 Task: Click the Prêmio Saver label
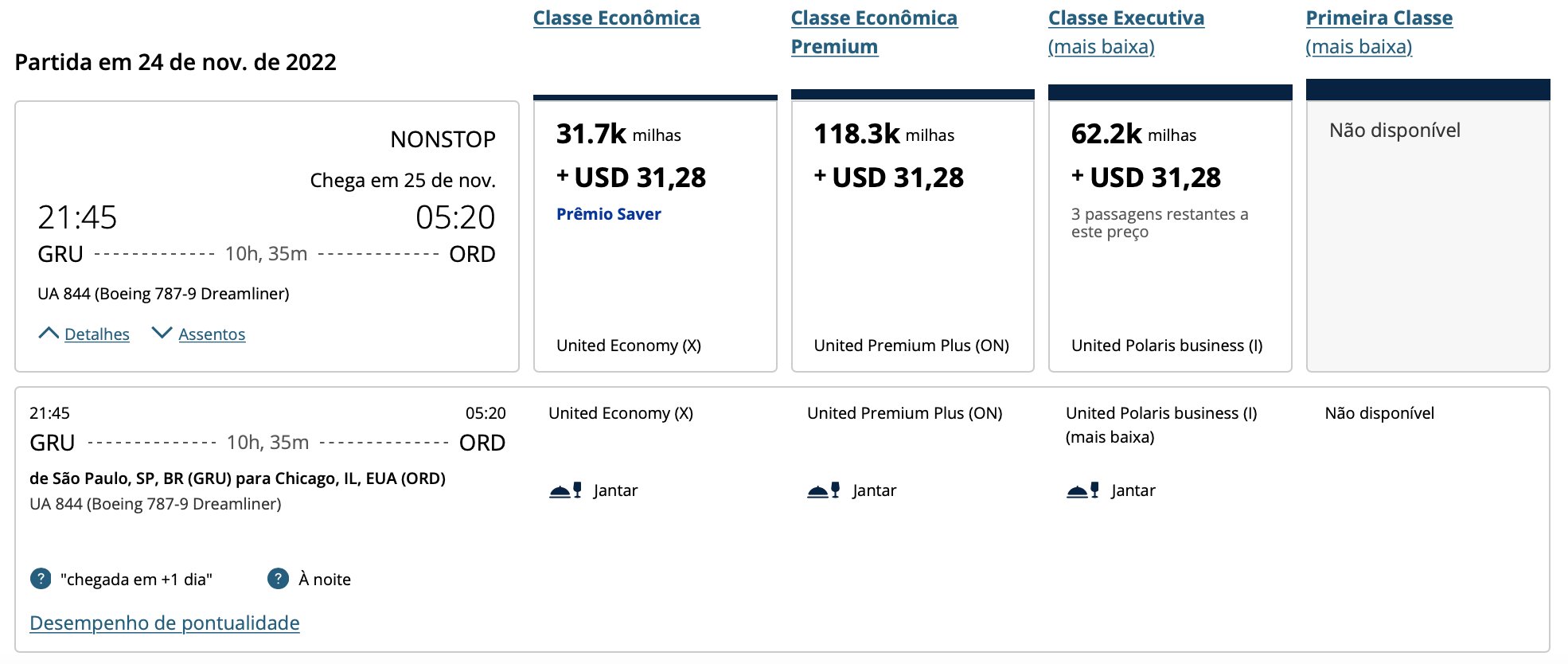(609, 214)
